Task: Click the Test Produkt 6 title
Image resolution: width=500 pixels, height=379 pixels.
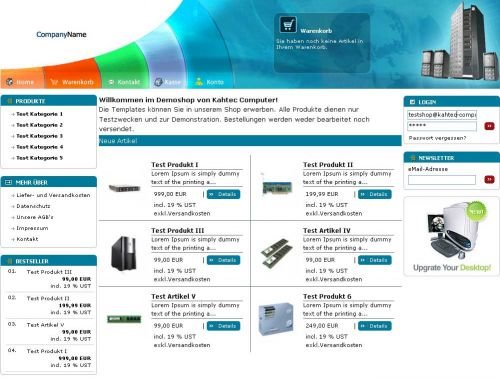Action: click(327, 296)
